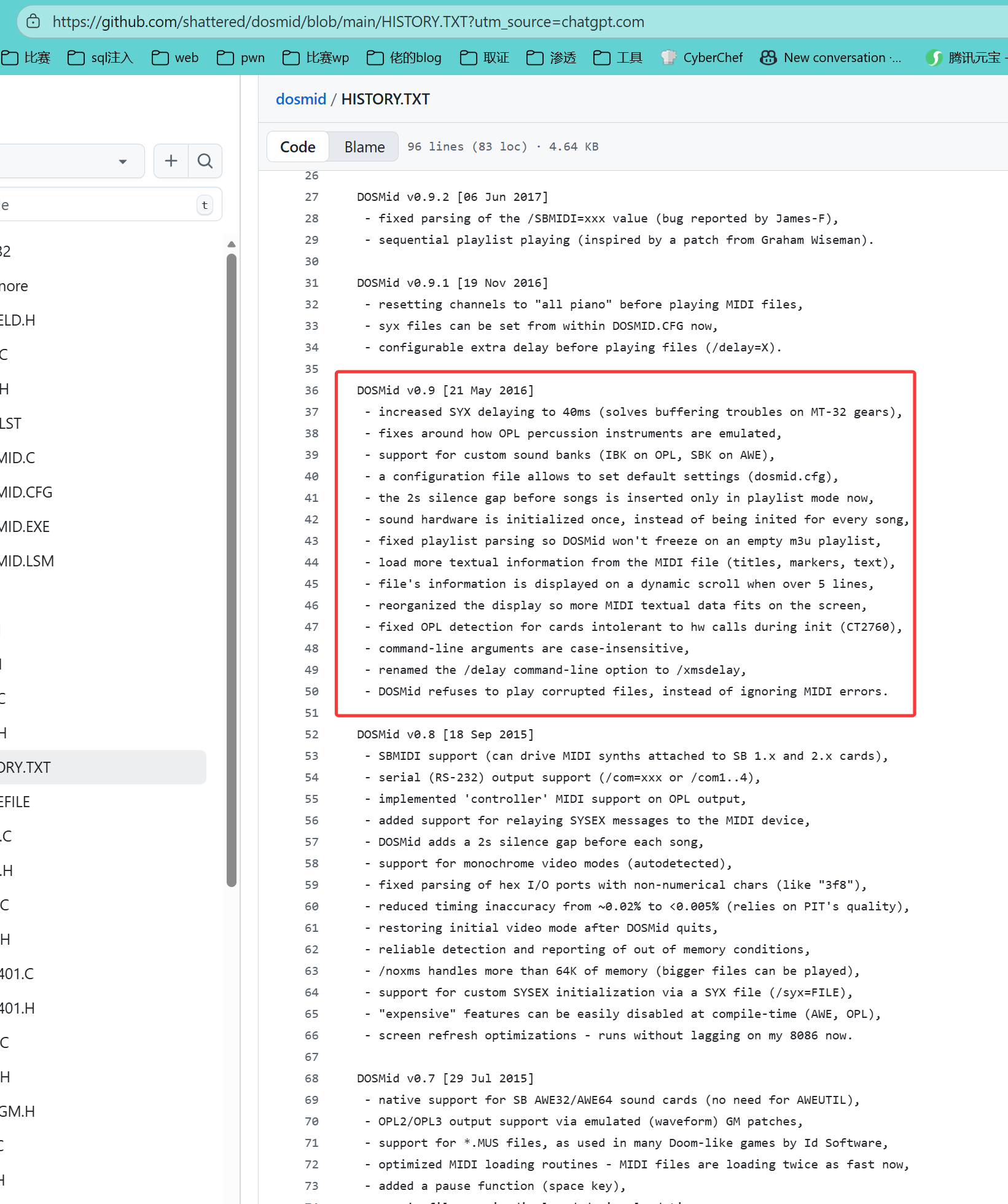The height and width of the screenshot is (1204, 1008).
Task: Switch to the Blame view tab
Action: point(364,147)
